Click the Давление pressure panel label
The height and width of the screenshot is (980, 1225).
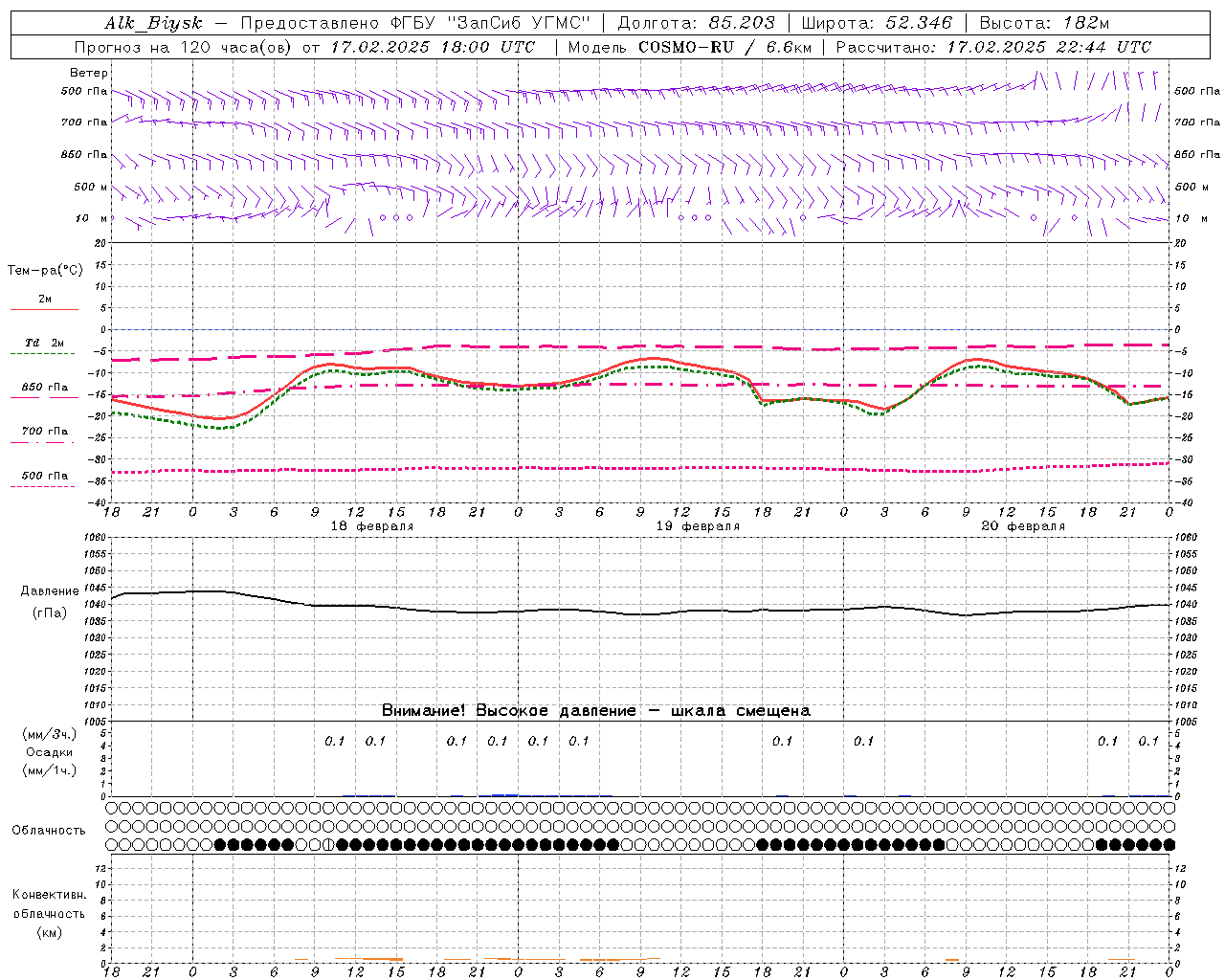point(50,591)
